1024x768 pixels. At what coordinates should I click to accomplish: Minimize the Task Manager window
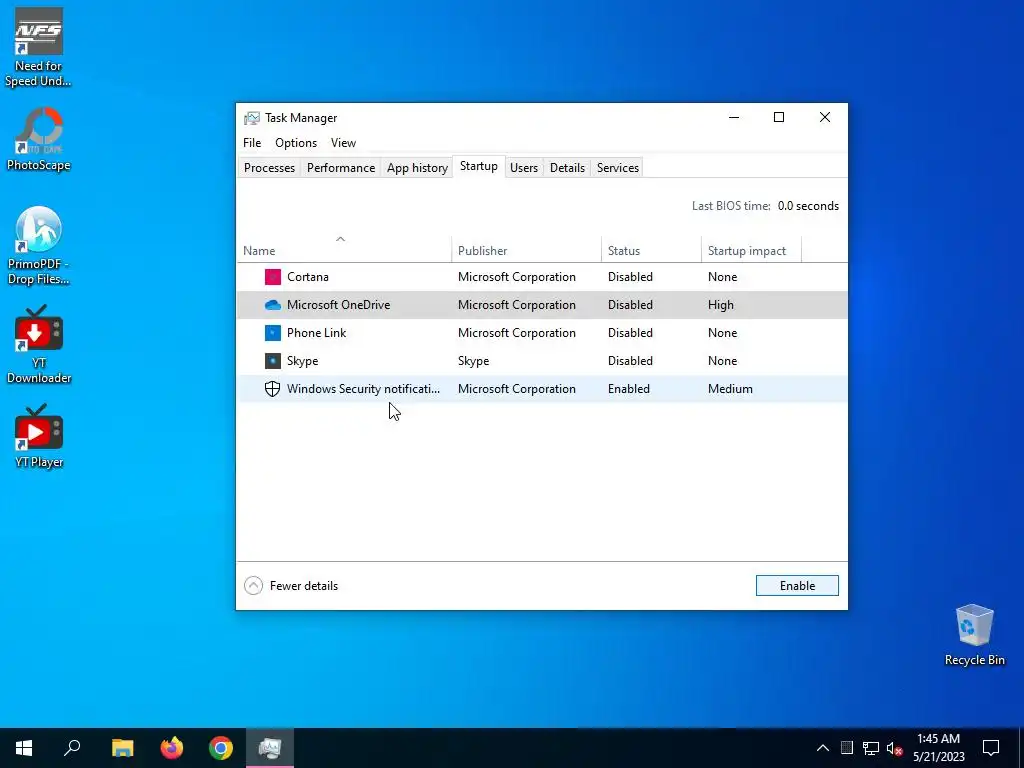(x=734, y=118)
